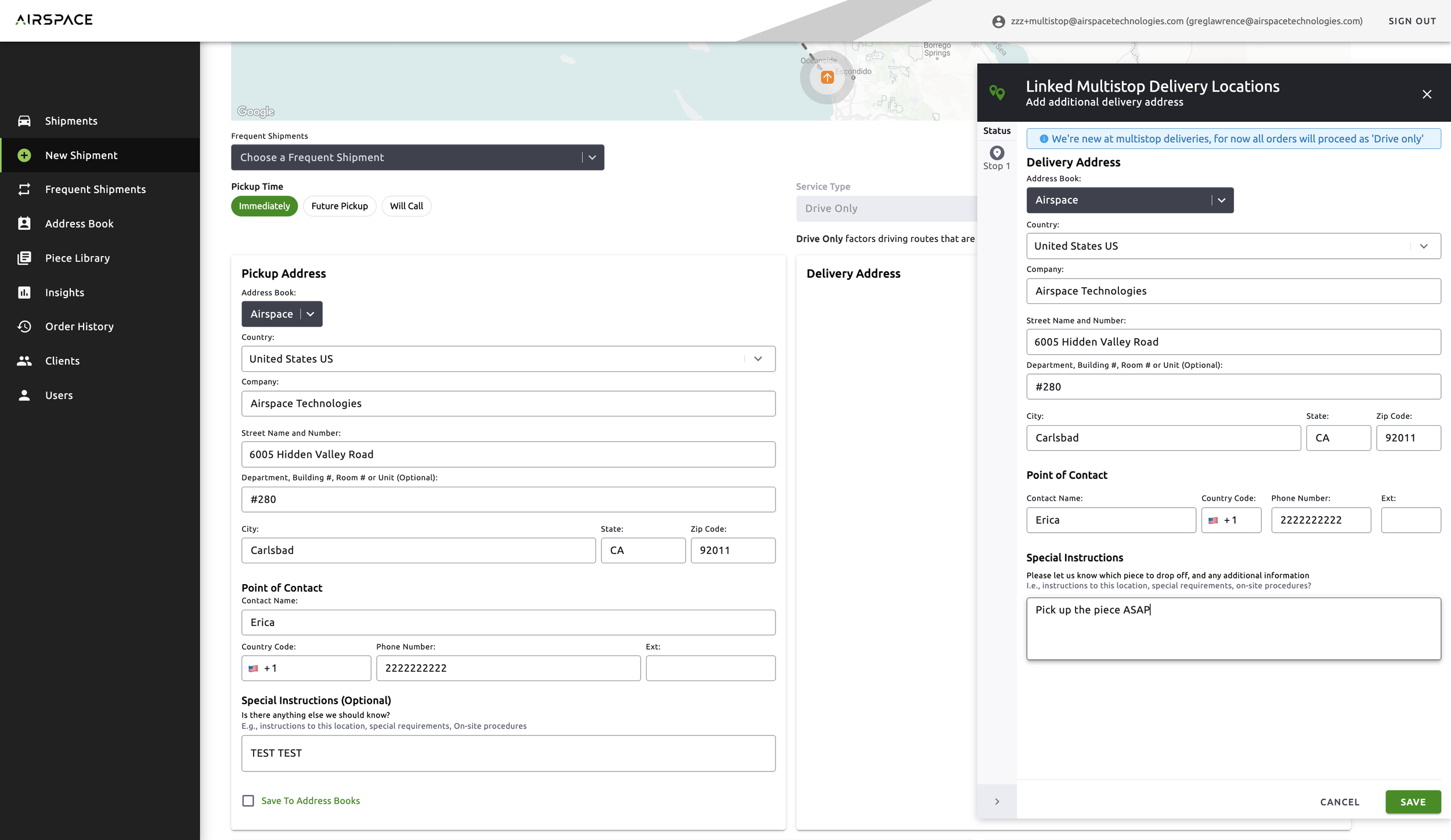Open the pickup Country United States dropdown
Image resolution: width=1451 pixels, height=840 pixels.
point(508,359)
